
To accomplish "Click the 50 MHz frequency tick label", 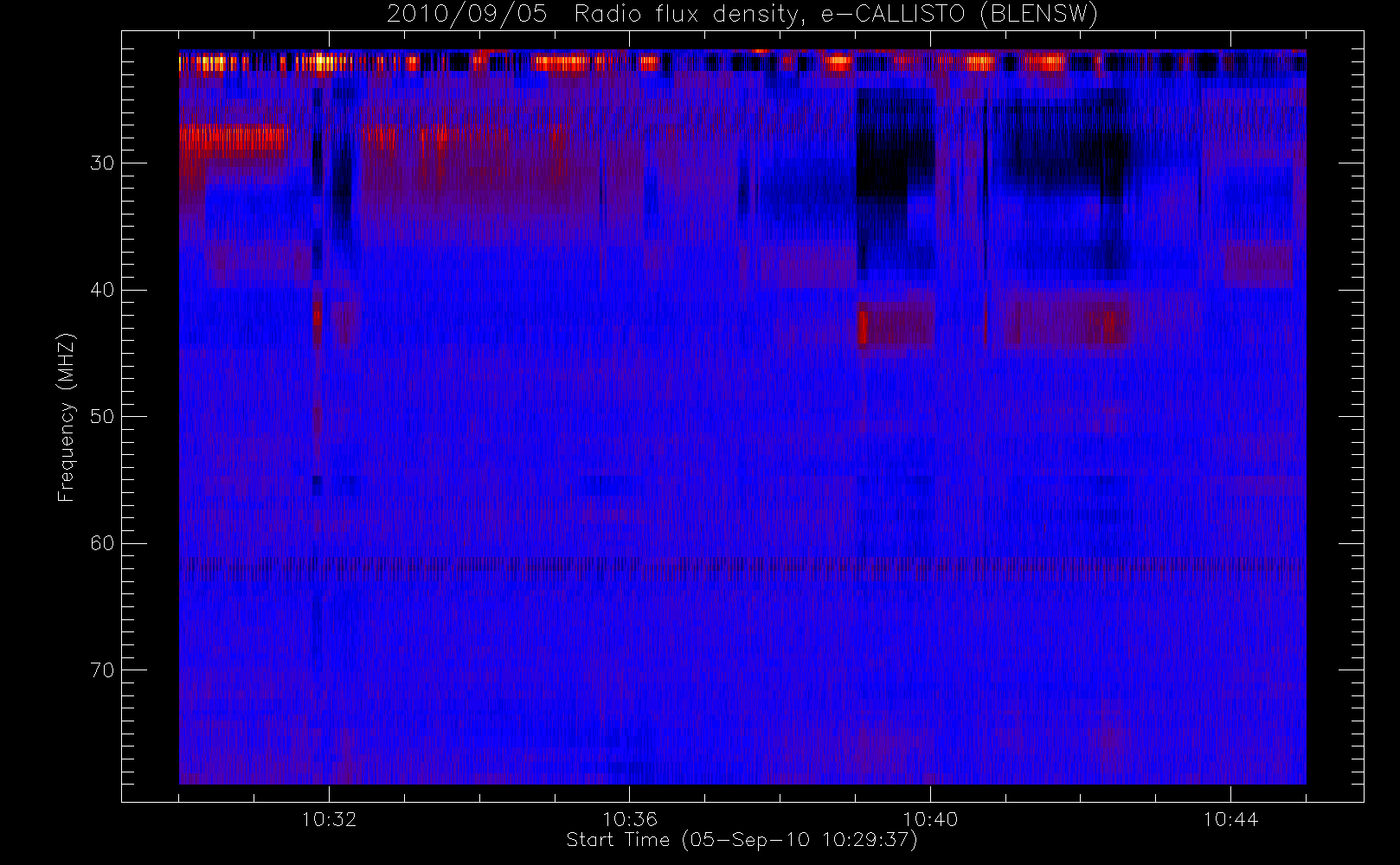I will point(102,417).
